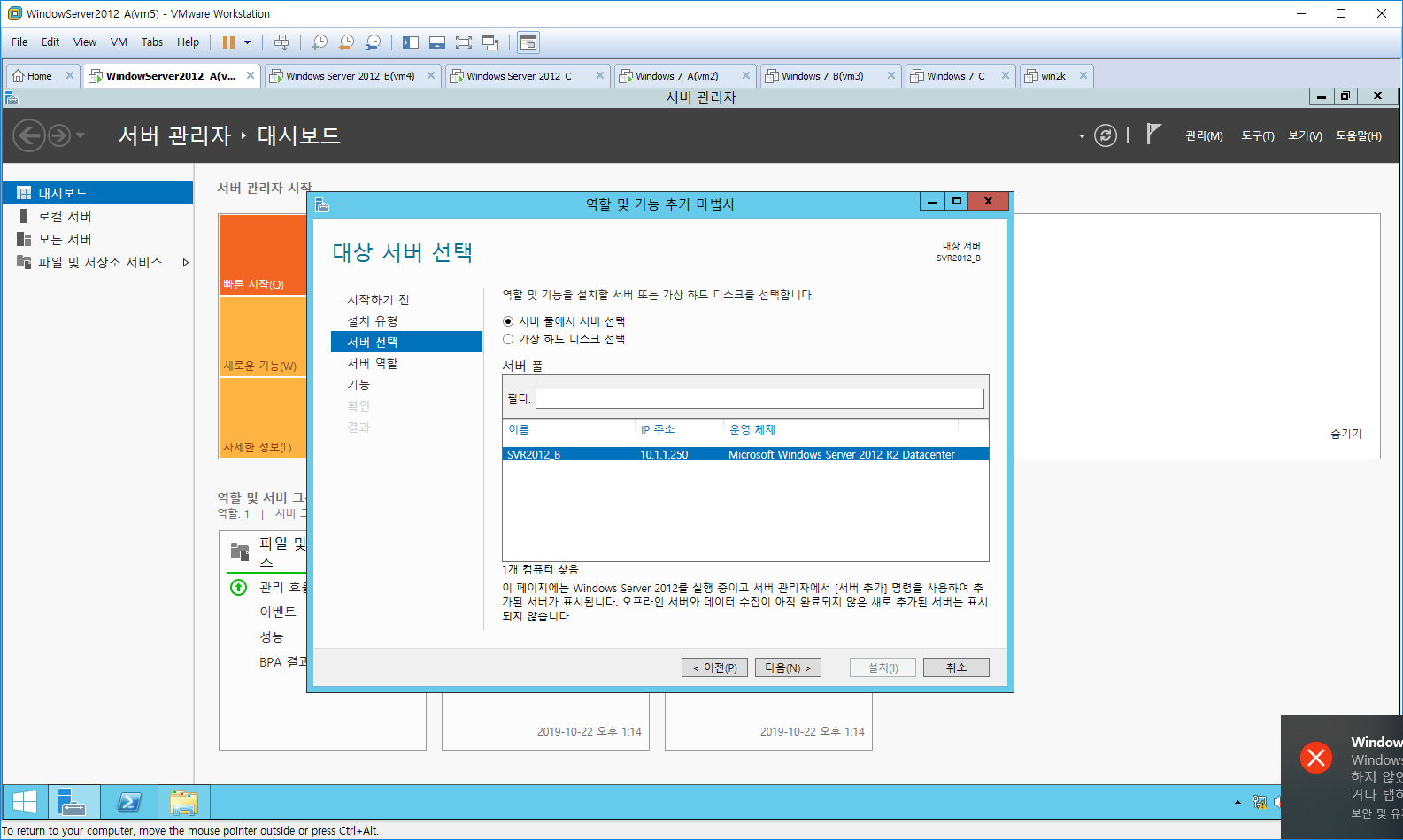This screenshot has height=840, width=1403.
Task: Toggle the VMware library sidebar
Action: click(x=411, y=42)
